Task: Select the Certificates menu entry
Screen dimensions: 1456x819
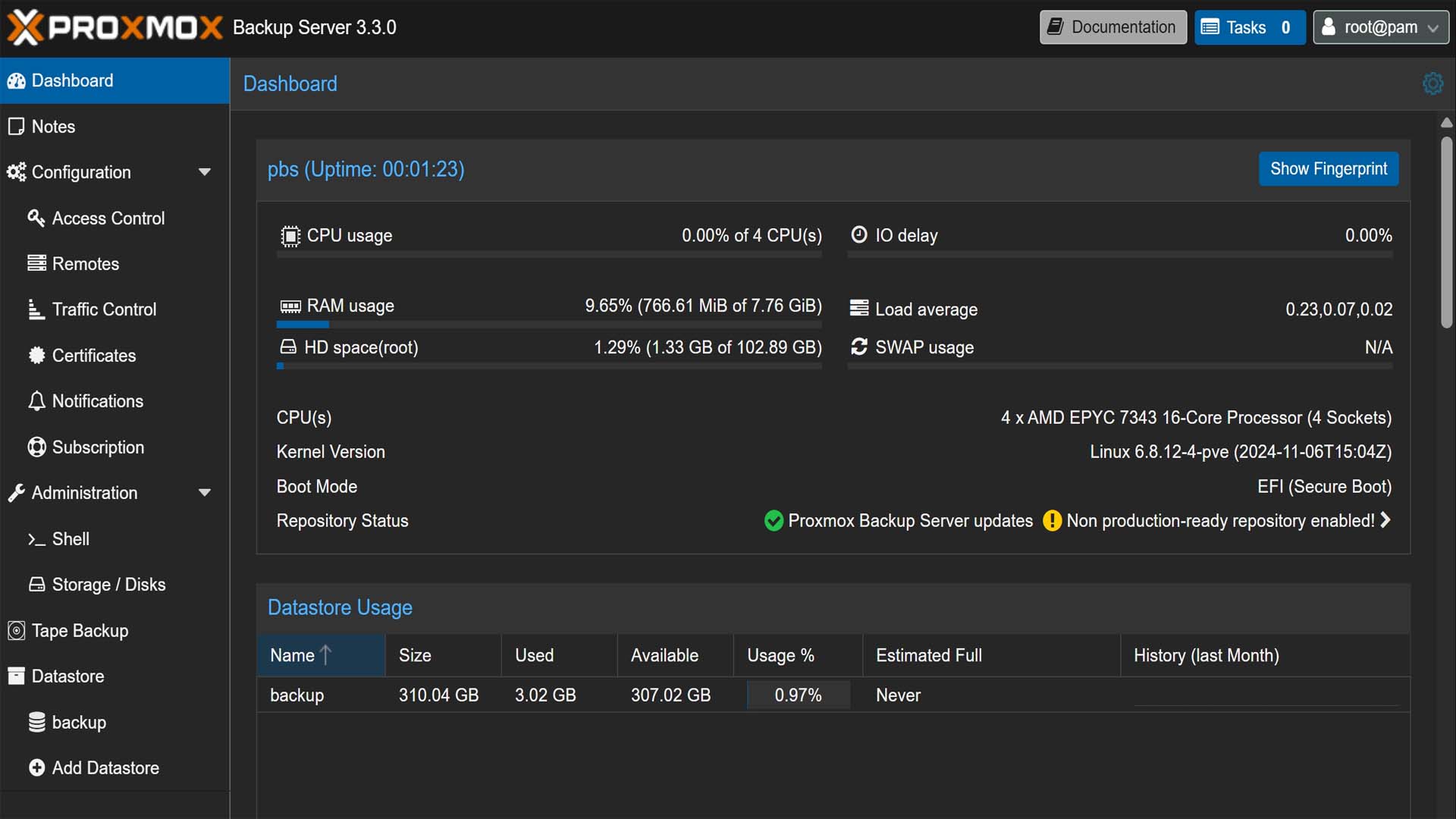Action: point(115,356)
